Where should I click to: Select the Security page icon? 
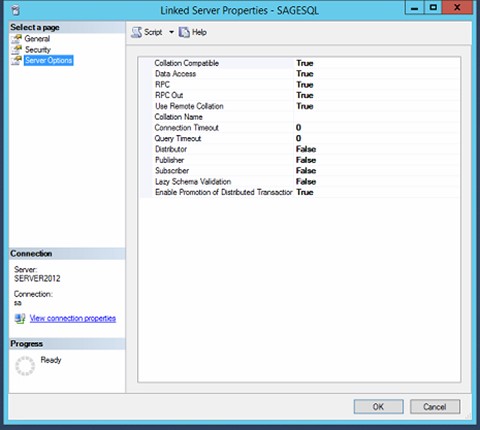[16, 50]
